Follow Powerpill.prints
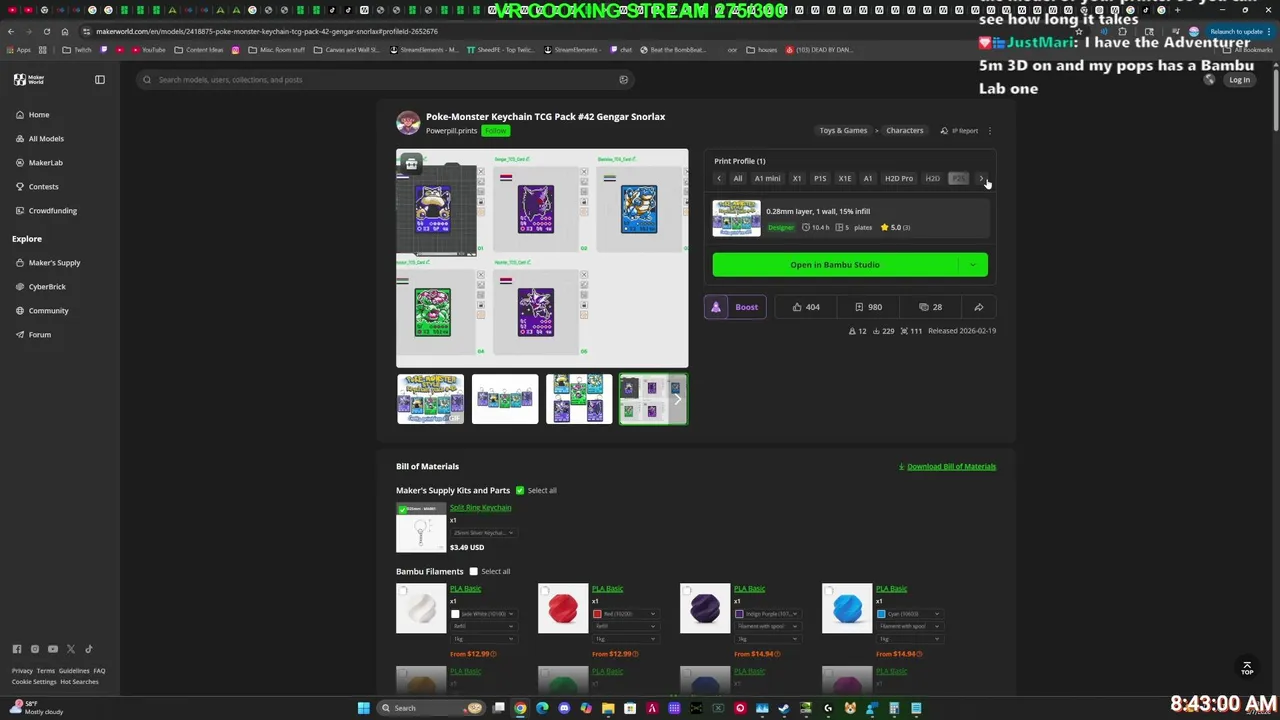This screenshot has height=720, width=1280. tap(495, 131)
